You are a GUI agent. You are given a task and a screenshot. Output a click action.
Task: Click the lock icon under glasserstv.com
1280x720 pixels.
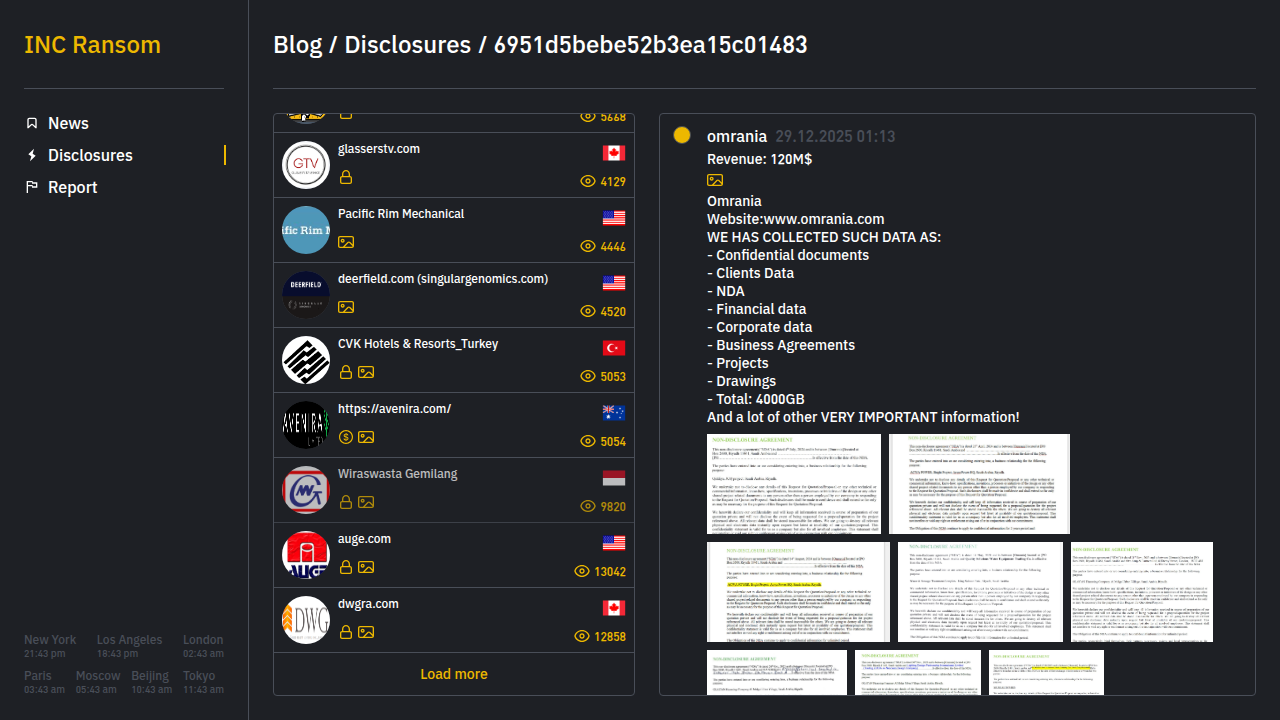346,177
